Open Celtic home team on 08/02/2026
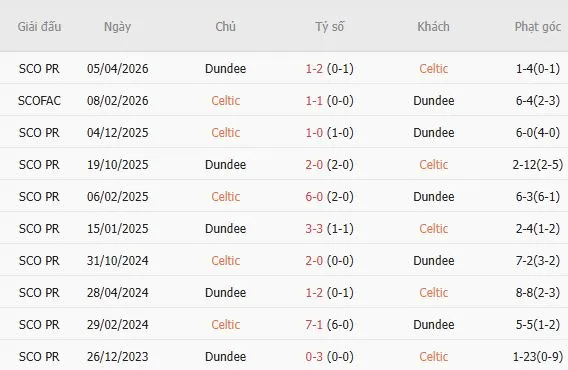This screenshot has width=568, height=370. pos(225,101)
